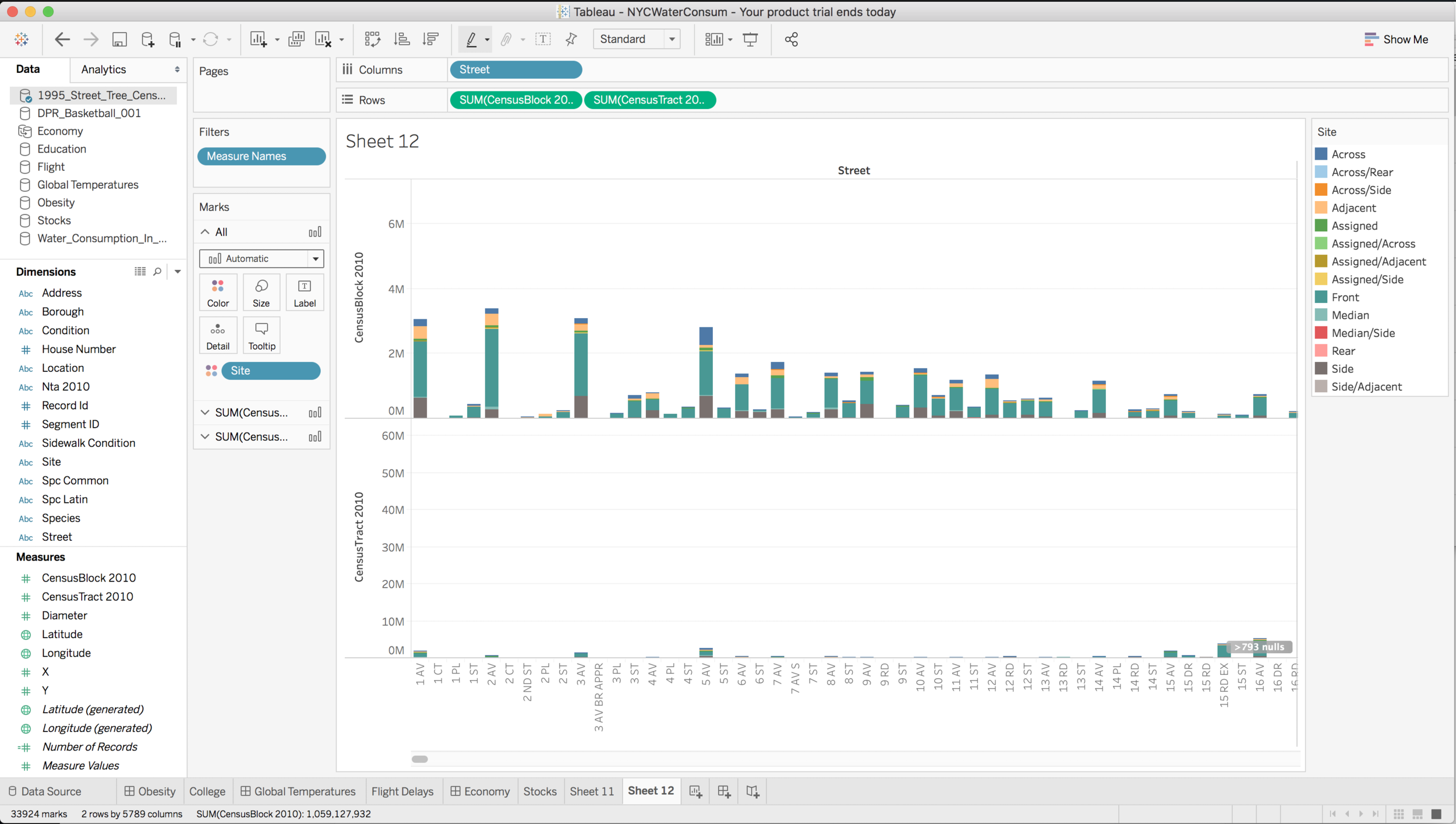Expand the second SUM(Census... marks section

click(205, 437)
